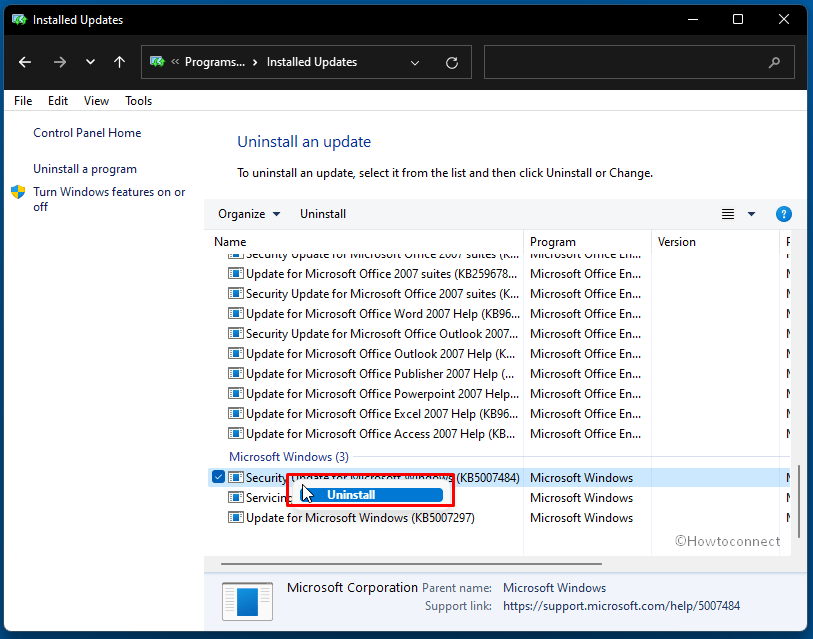This screenshot has height=639, width=813.
Task: Click the forward navigation arrow
Action: coord(60,62)
